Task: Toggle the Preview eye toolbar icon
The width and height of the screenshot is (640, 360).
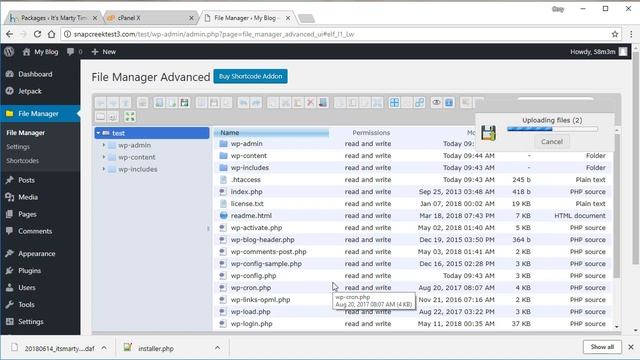Action: (x=436, y=102)
